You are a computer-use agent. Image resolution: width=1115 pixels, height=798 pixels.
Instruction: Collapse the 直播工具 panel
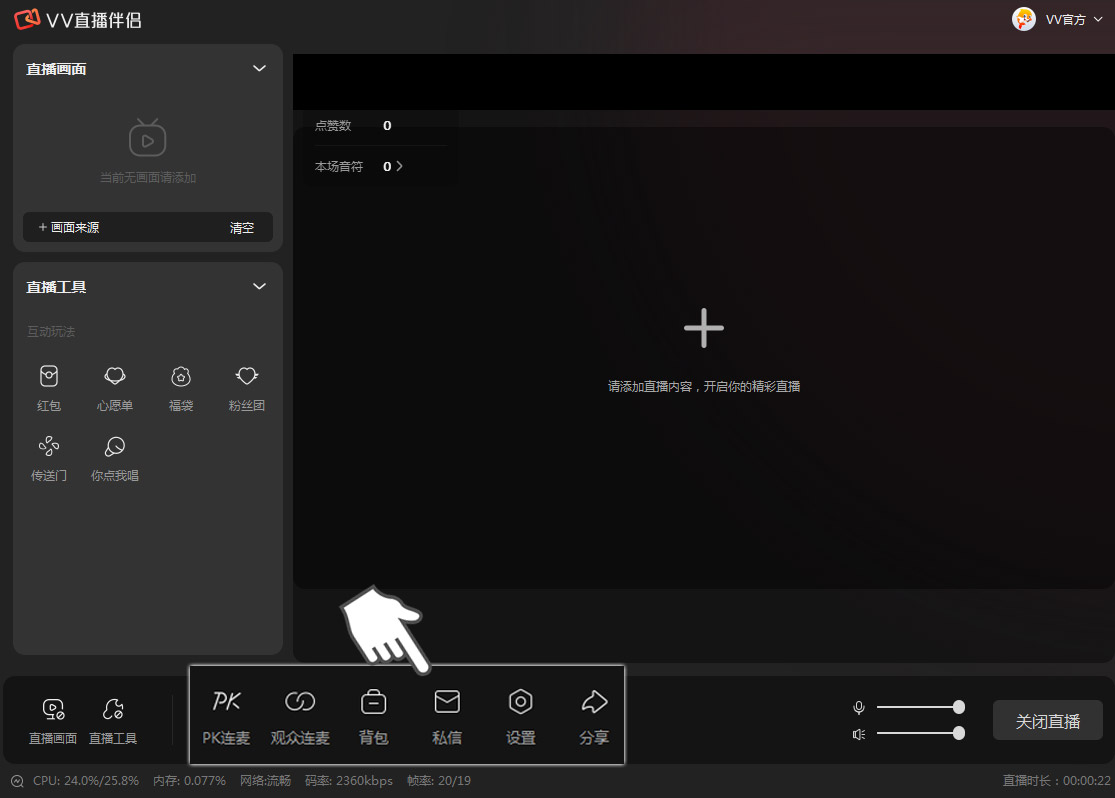[x=260, y=287]
